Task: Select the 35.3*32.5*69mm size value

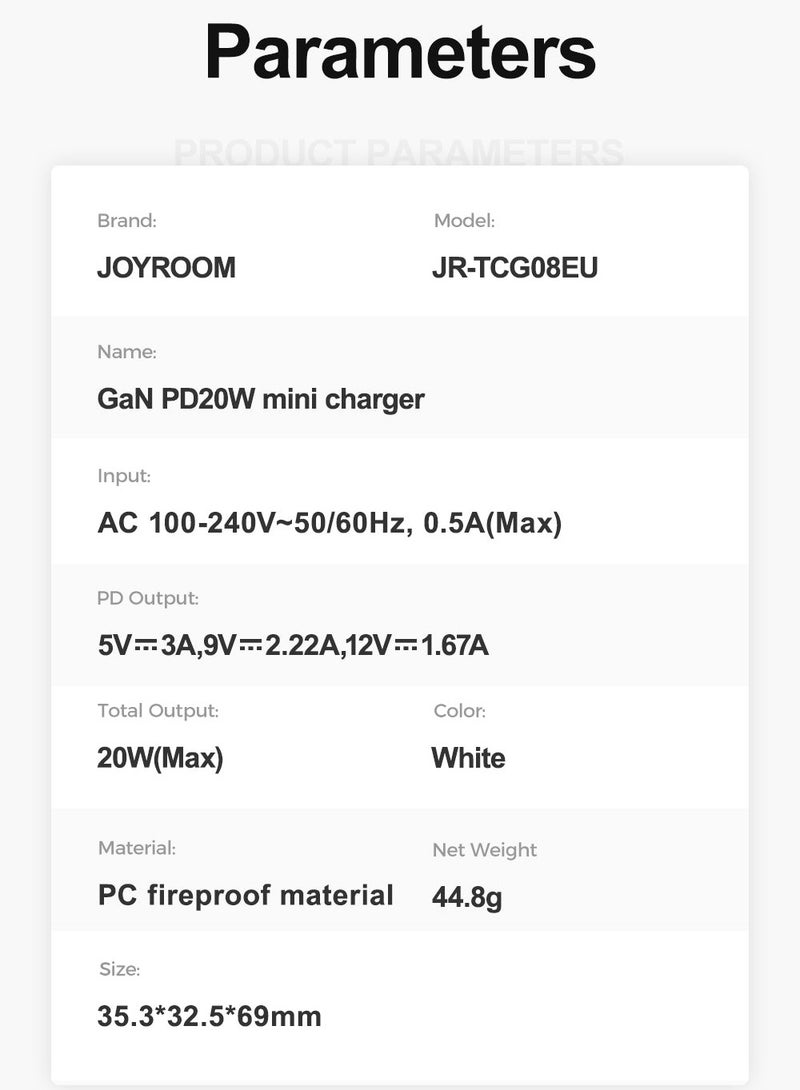Action: point(209,1017)
